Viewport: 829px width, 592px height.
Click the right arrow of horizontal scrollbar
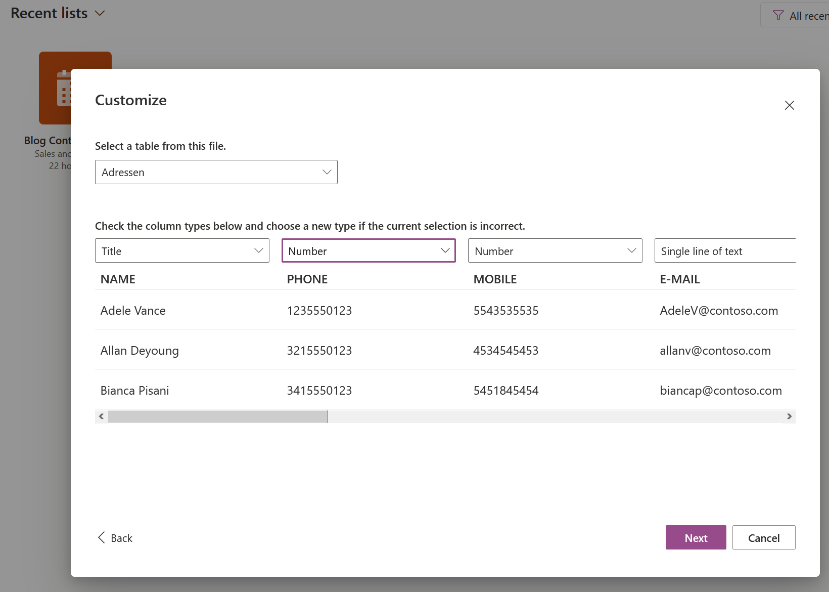[x=789, y=417]
